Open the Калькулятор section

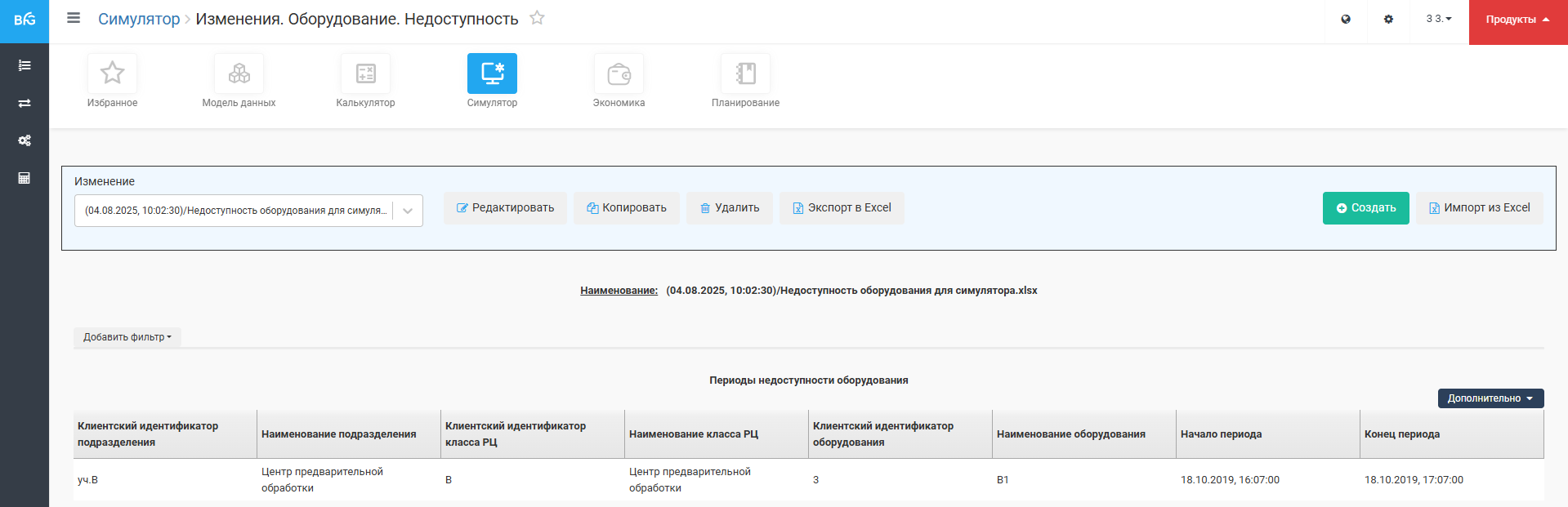coord(365,81)
